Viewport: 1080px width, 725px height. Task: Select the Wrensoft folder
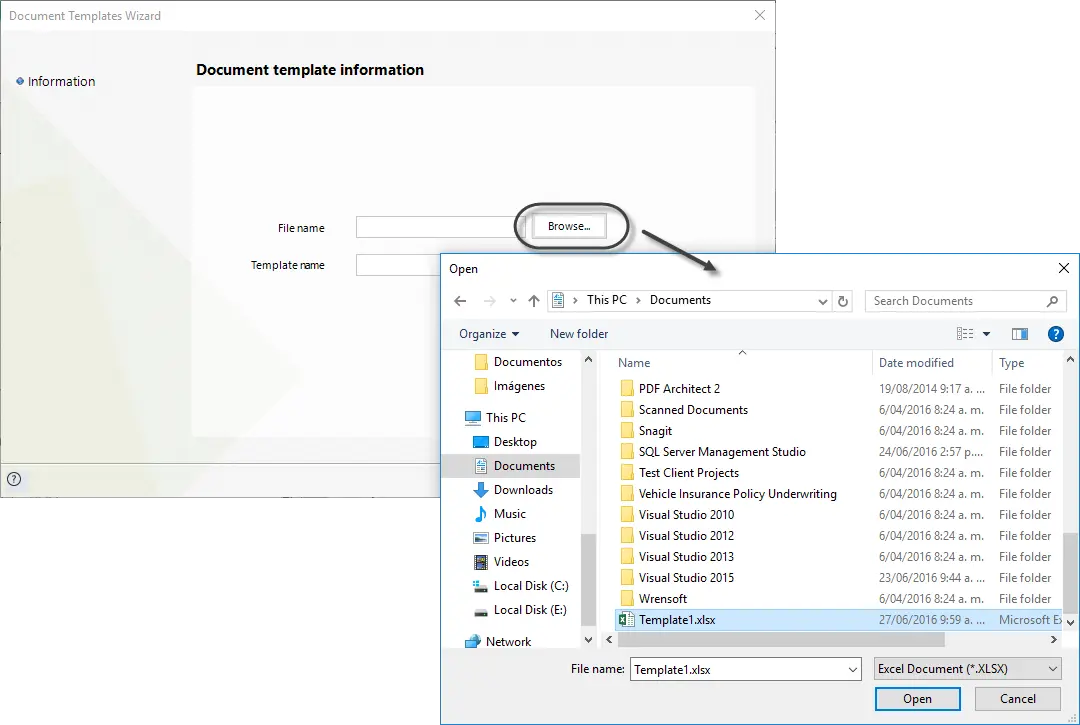pyautogui.click(x=663, y=599)
